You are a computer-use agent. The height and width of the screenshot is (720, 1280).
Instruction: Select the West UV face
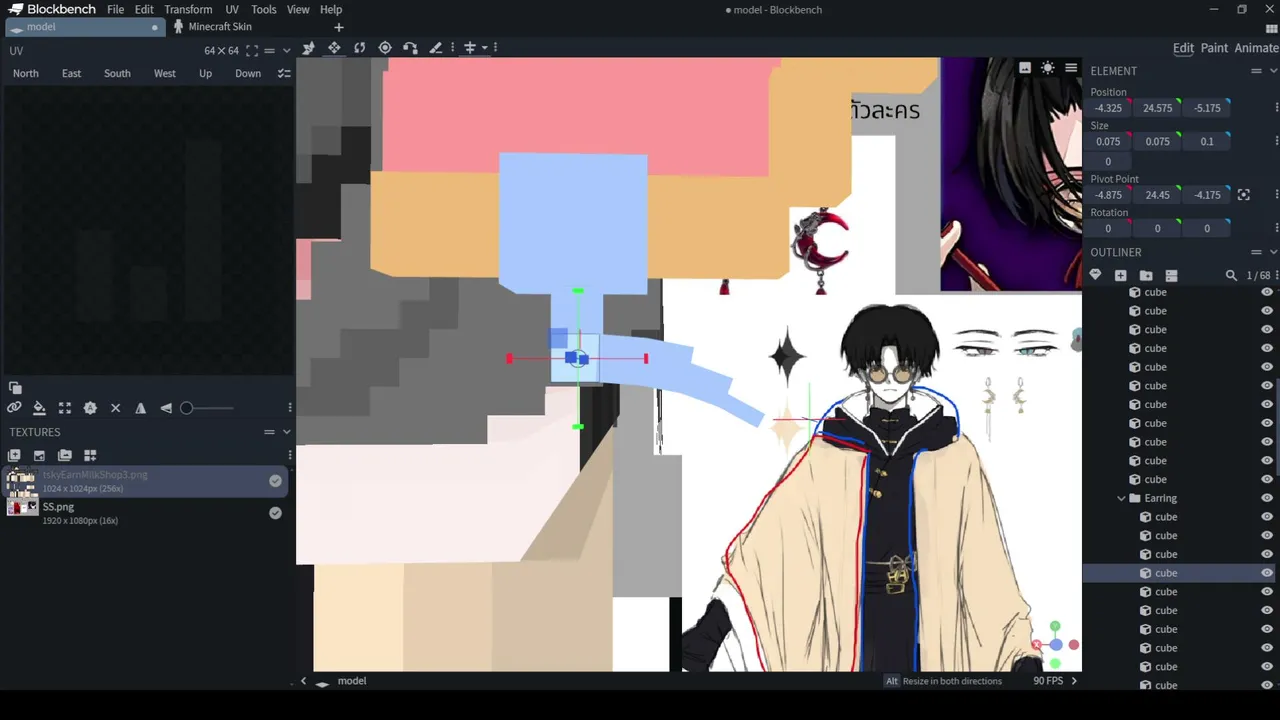coord(165,73)
